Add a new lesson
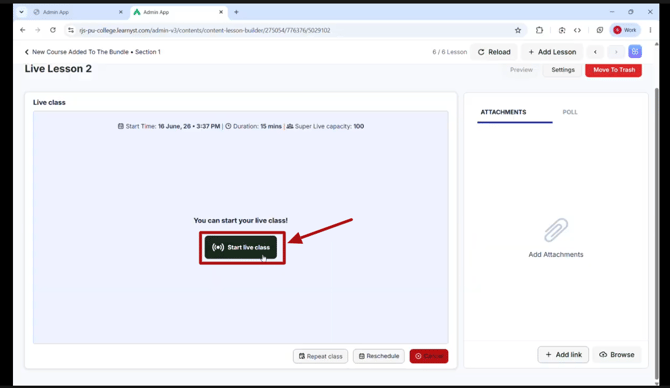 pos(552,52)
